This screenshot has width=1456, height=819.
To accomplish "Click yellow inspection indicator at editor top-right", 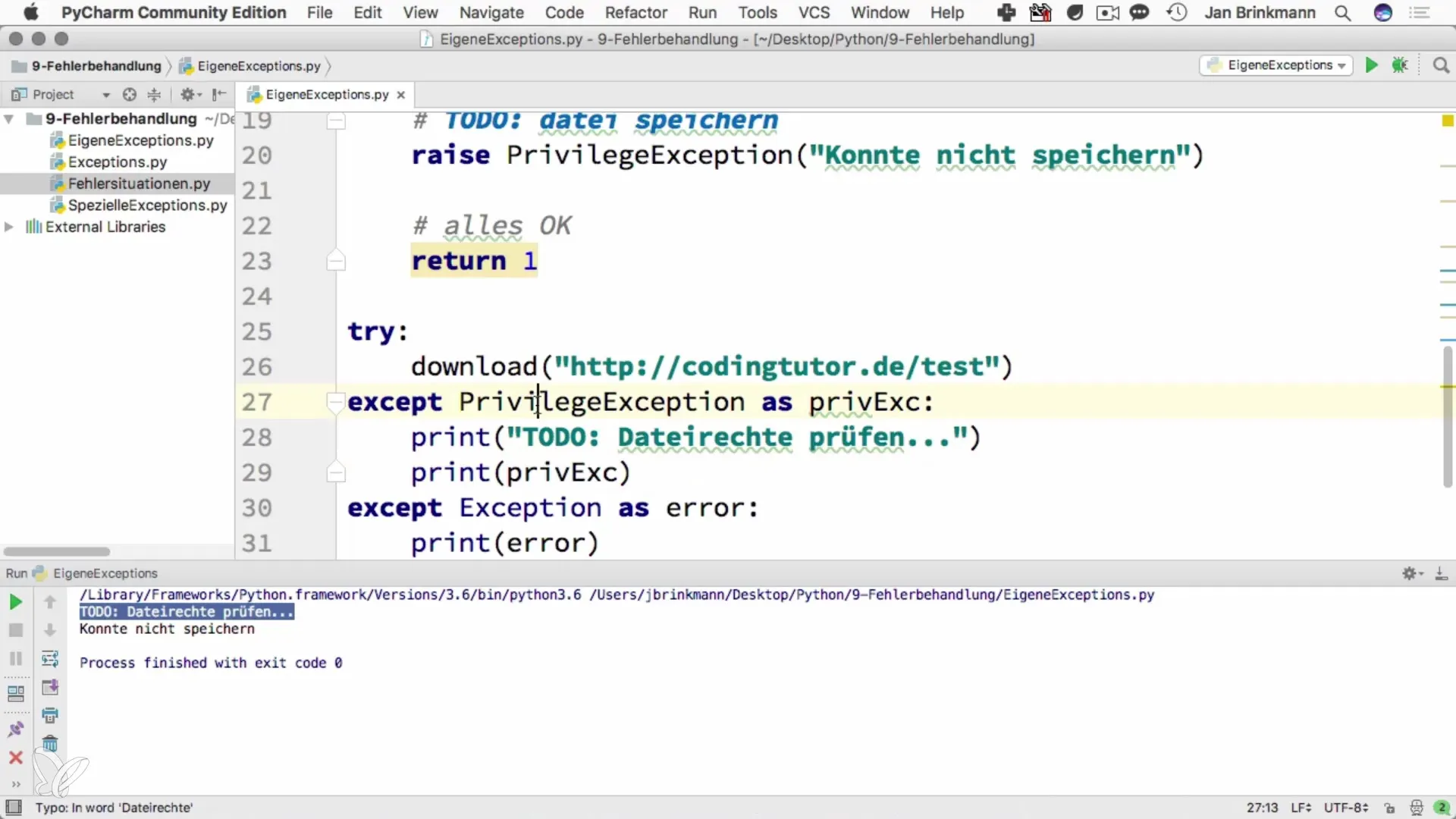I will (x=1447, y=121).
